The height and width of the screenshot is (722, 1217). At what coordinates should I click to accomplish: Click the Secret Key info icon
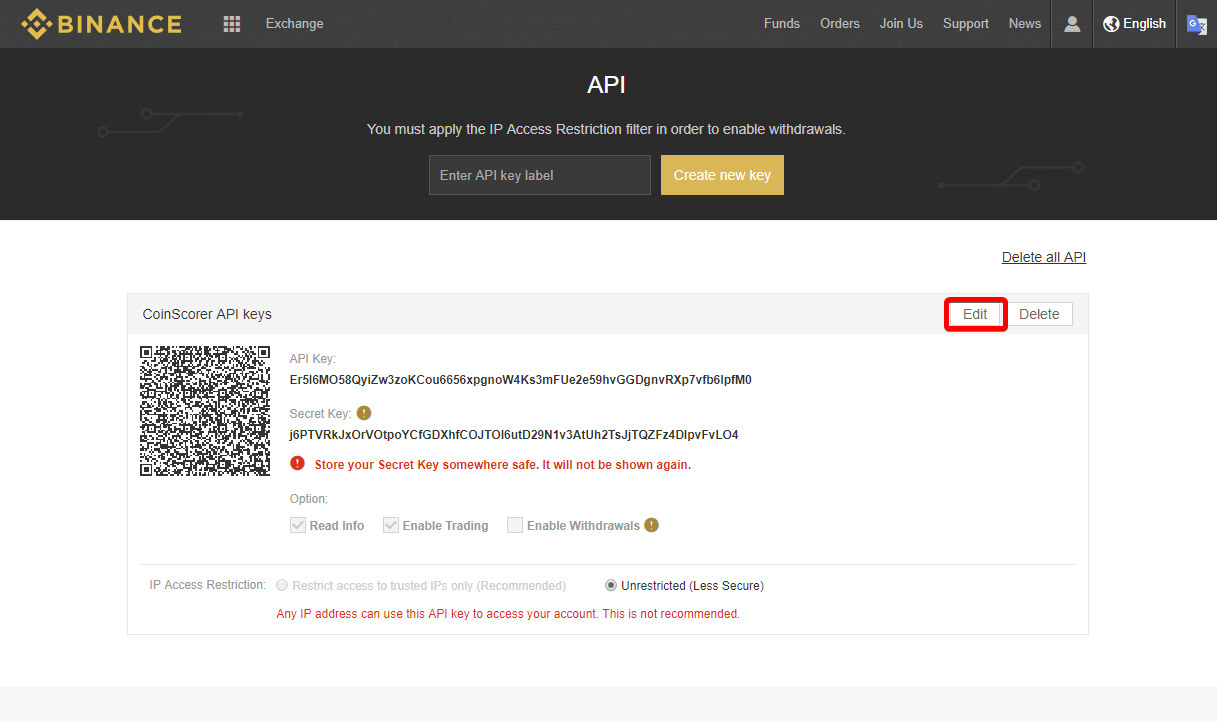(364, 413)
